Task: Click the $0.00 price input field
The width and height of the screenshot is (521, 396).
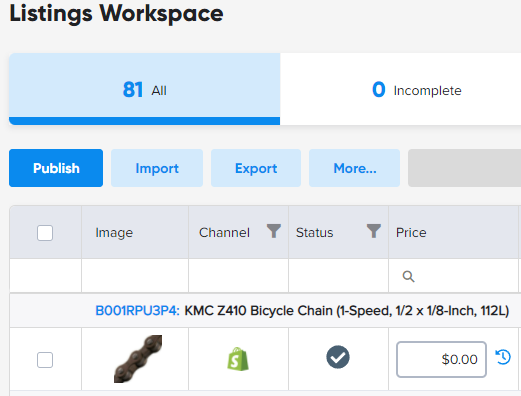Action: [441, 359]
